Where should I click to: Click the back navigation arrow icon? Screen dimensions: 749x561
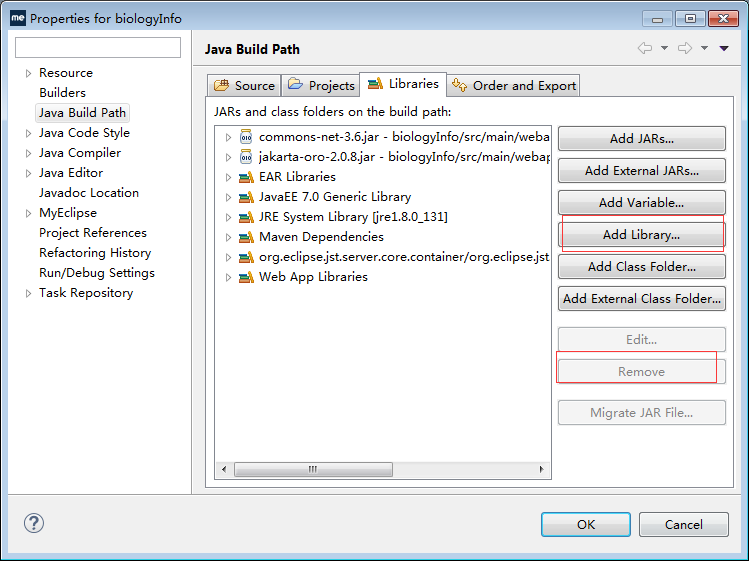point(645,48)
